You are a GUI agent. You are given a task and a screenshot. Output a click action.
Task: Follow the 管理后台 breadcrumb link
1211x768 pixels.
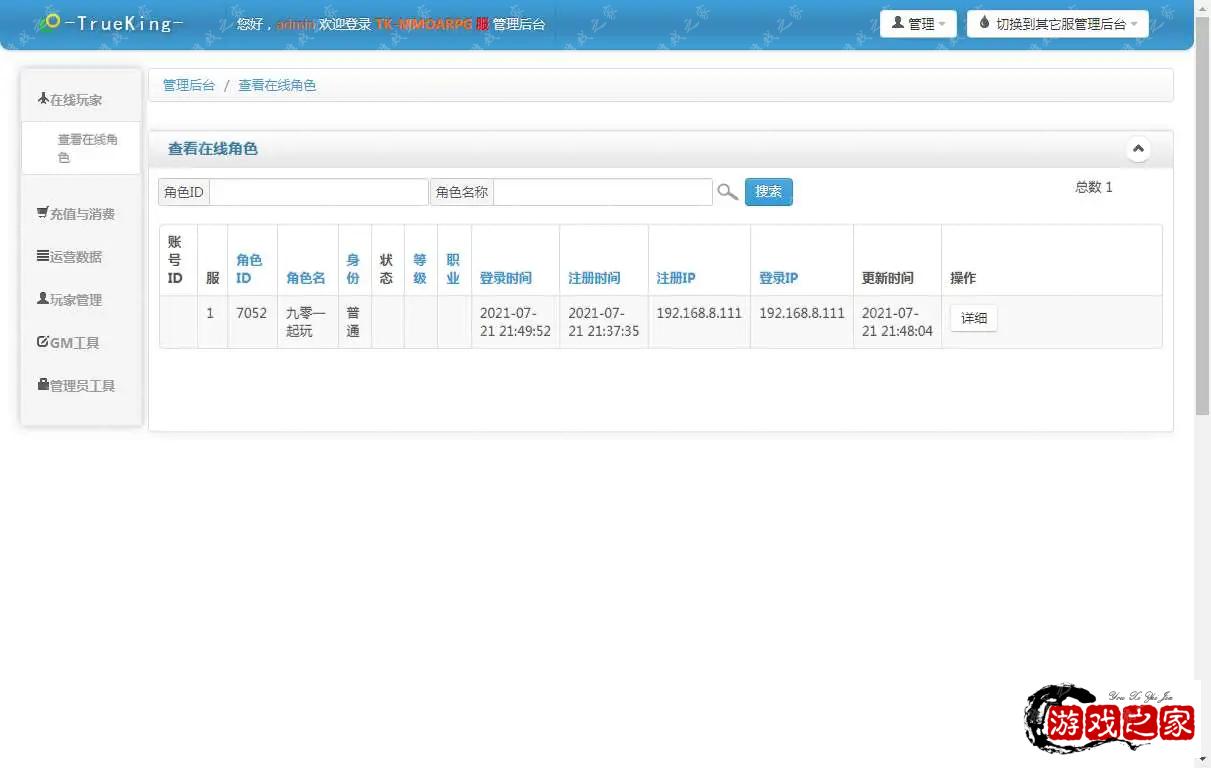(189, 86)
